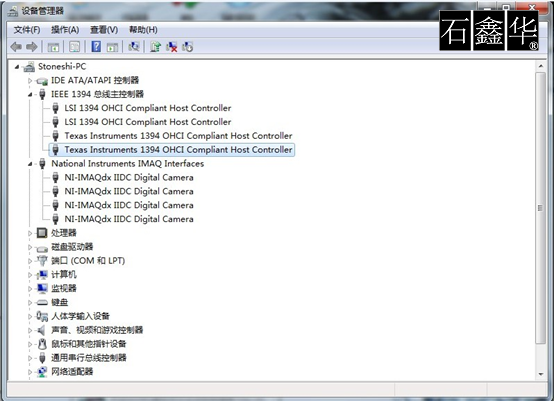
Task: Open the 帮助(H) menu
Action: point(143,30)
